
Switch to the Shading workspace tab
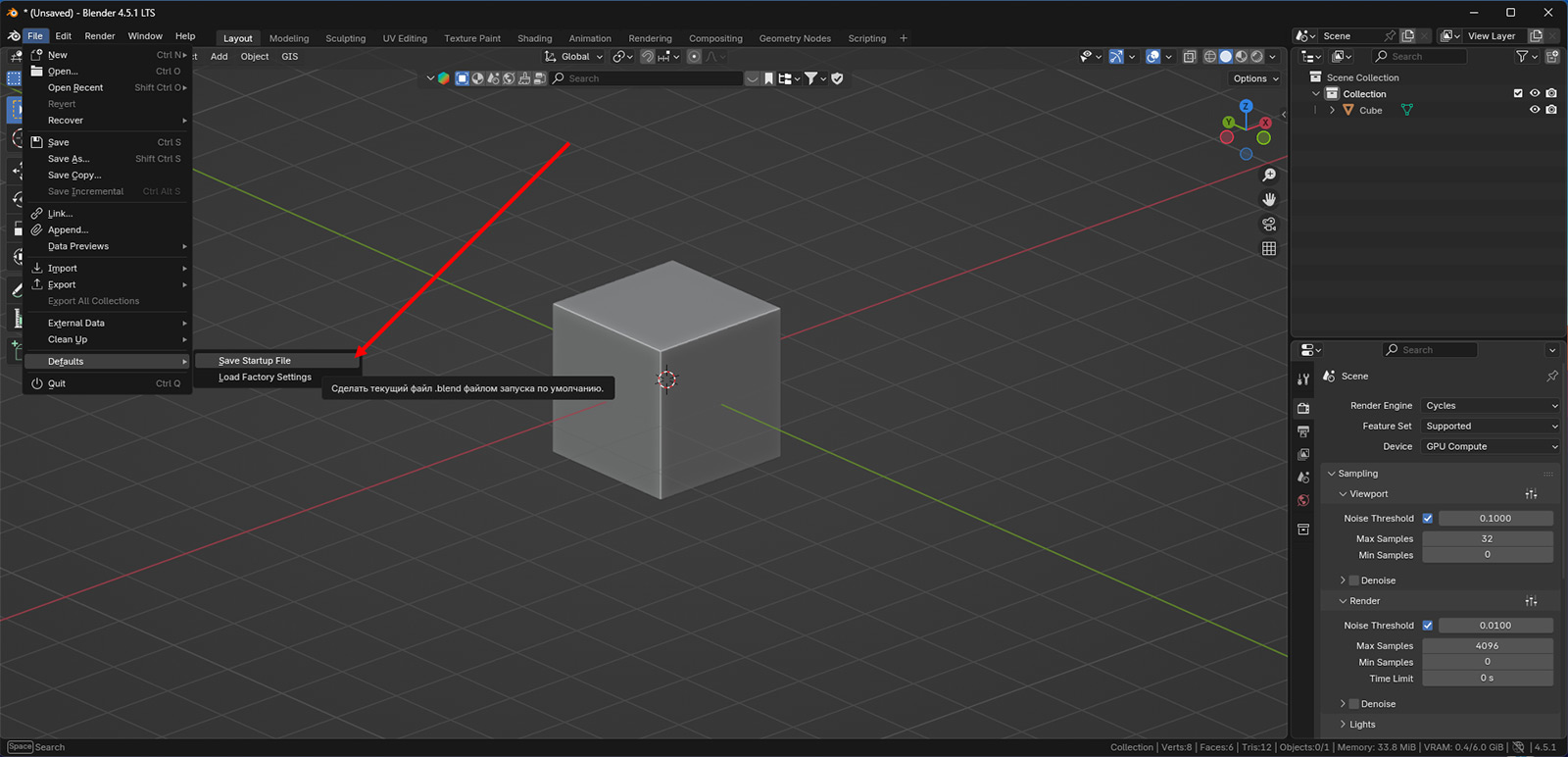point(534,38)
